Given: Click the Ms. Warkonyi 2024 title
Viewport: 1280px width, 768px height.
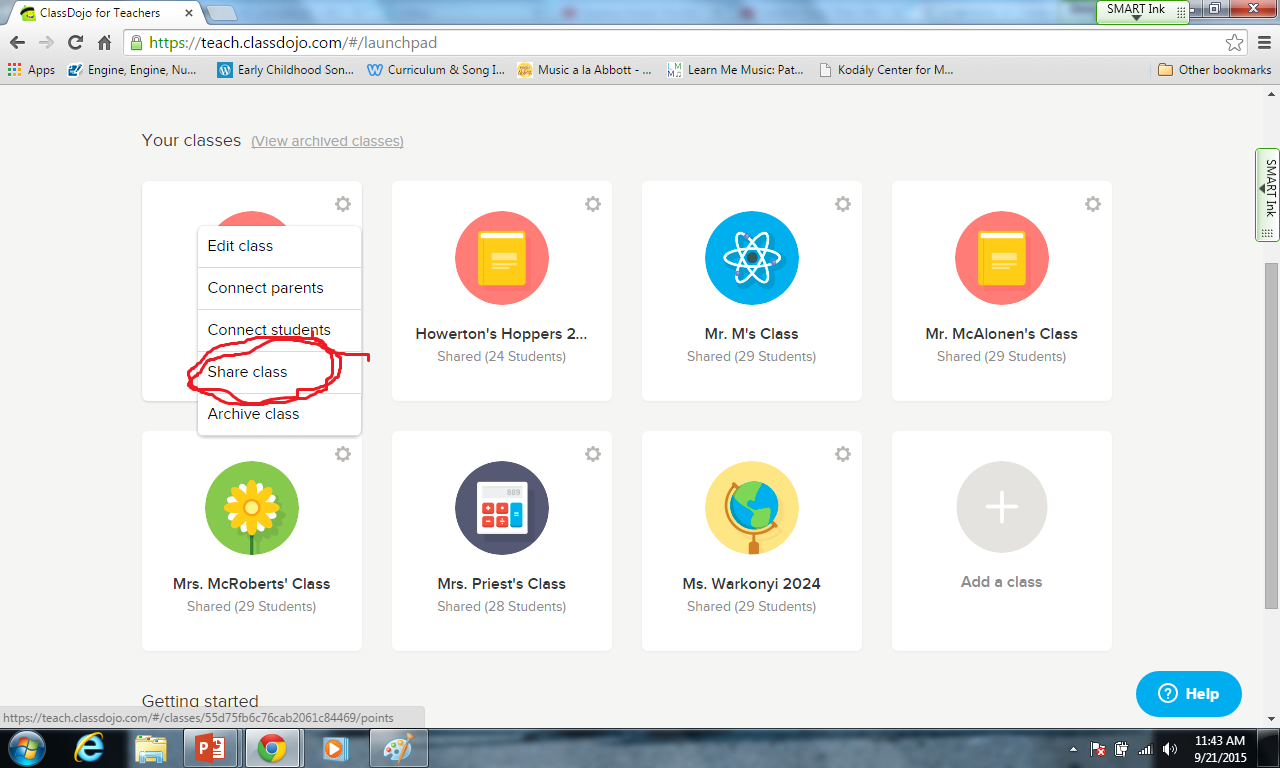Looking at the screenshot, I should pyautogui.click(x=752, y=584).
